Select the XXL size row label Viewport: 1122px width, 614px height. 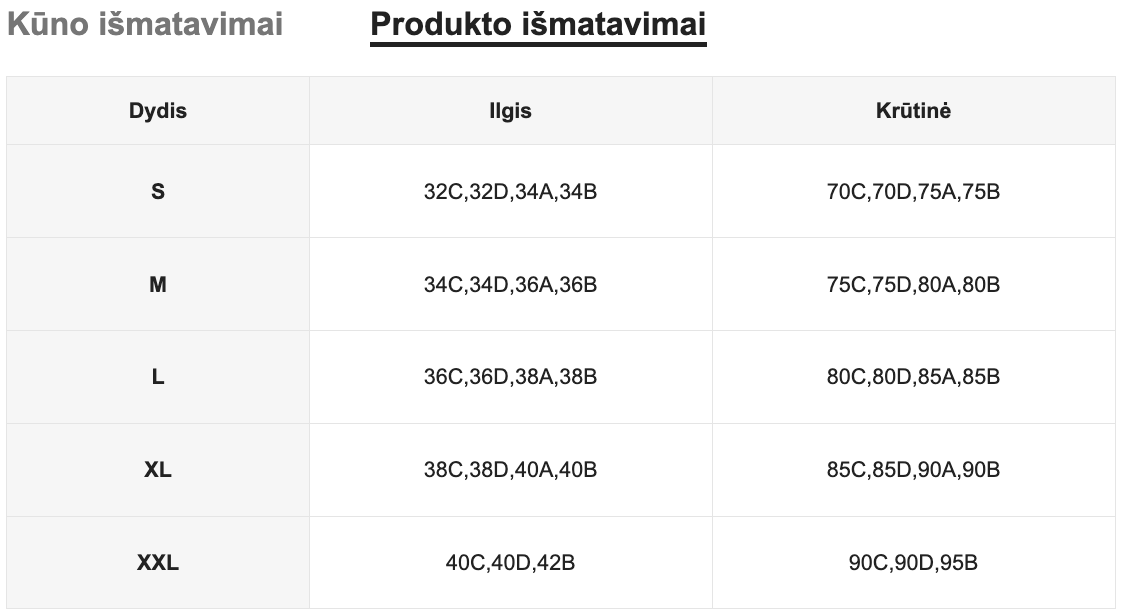click(x=158, y=563)
